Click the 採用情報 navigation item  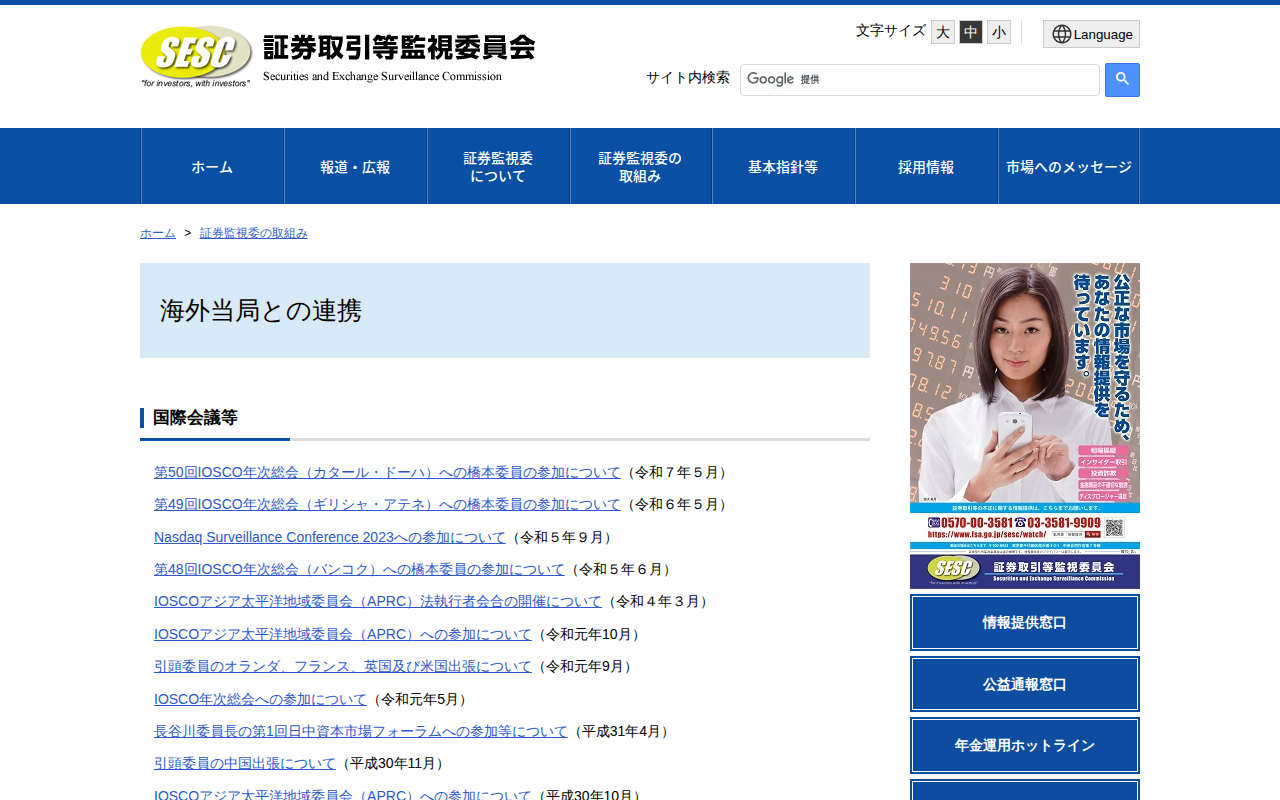click(926, 166)
